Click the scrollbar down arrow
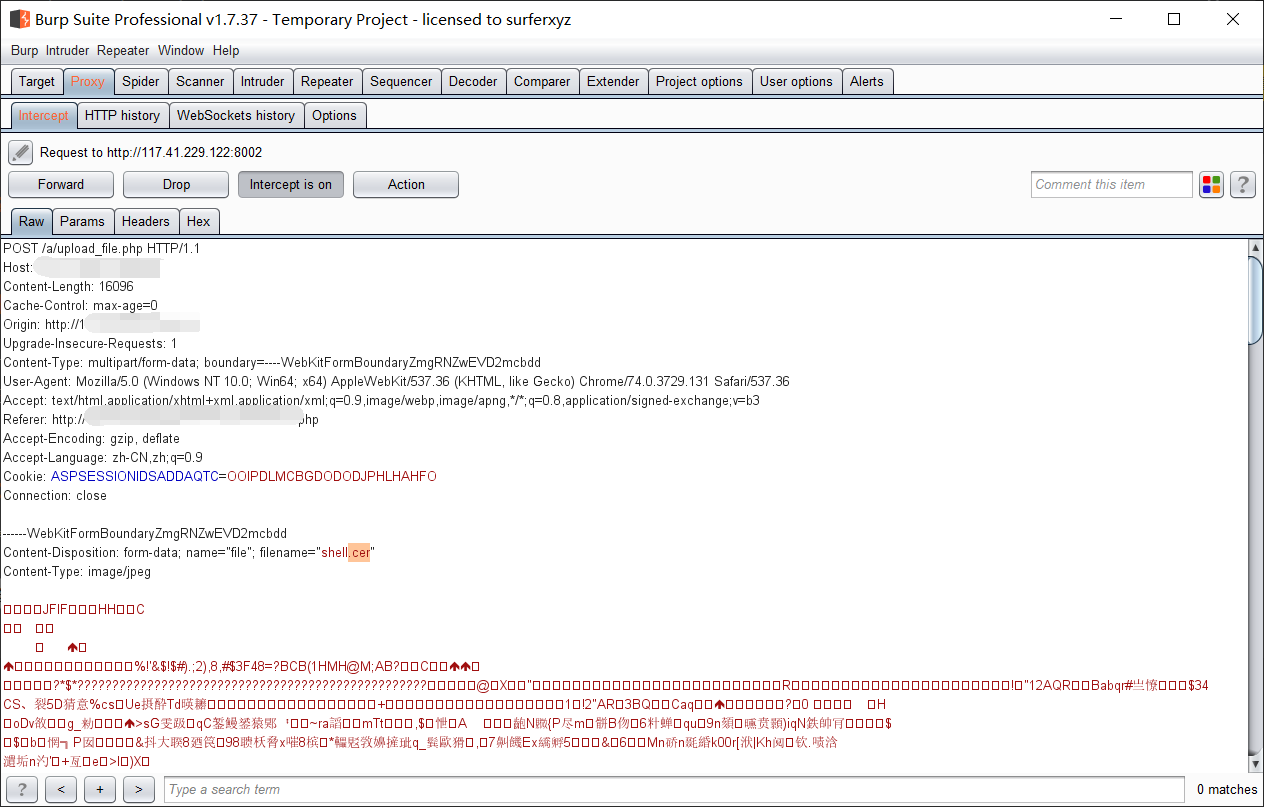 coord(1256,763)
